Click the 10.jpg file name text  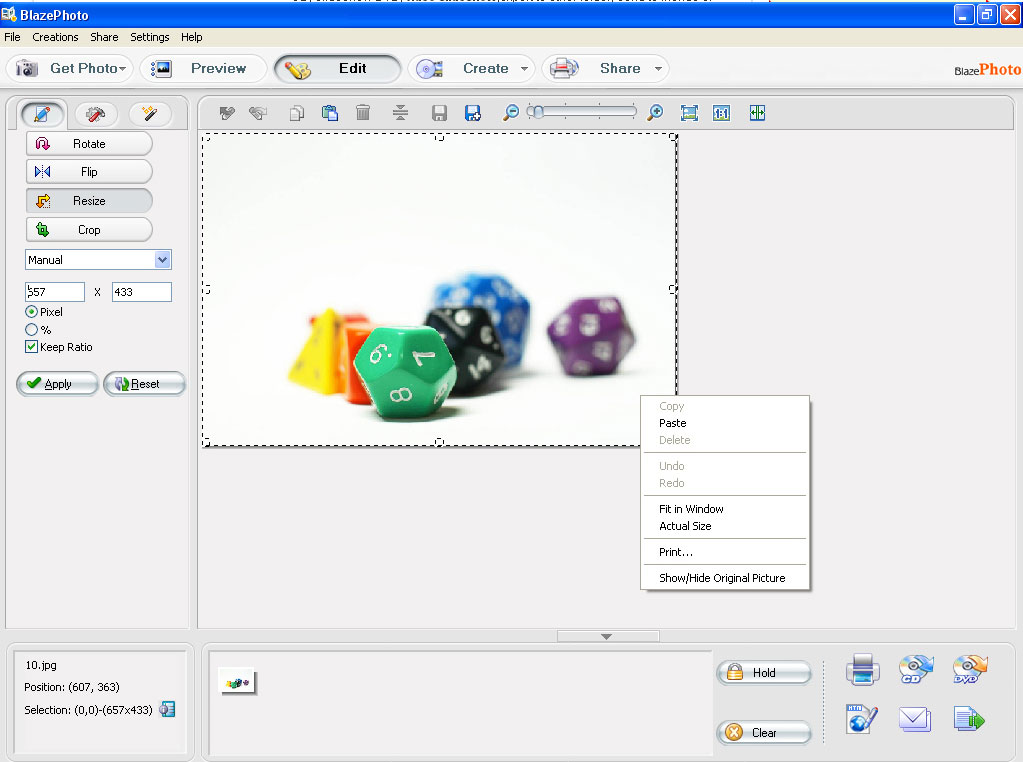point(41,665)
